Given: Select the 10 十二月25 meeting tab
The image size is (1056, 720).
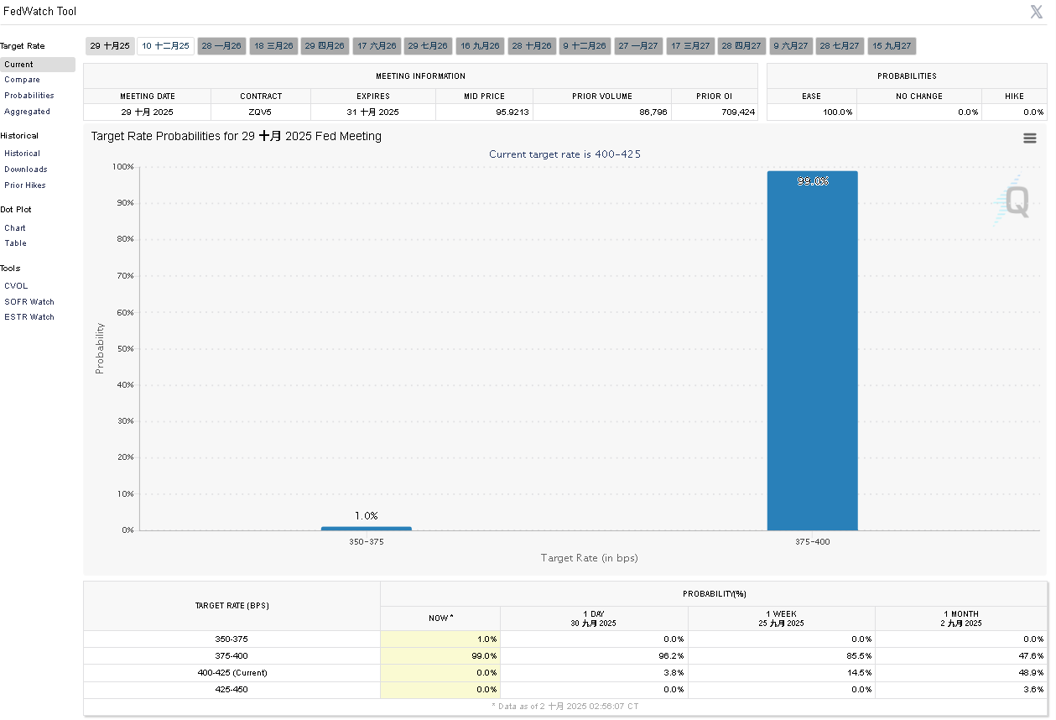Looking at the screenshot, I should click(x=166, y=46).
